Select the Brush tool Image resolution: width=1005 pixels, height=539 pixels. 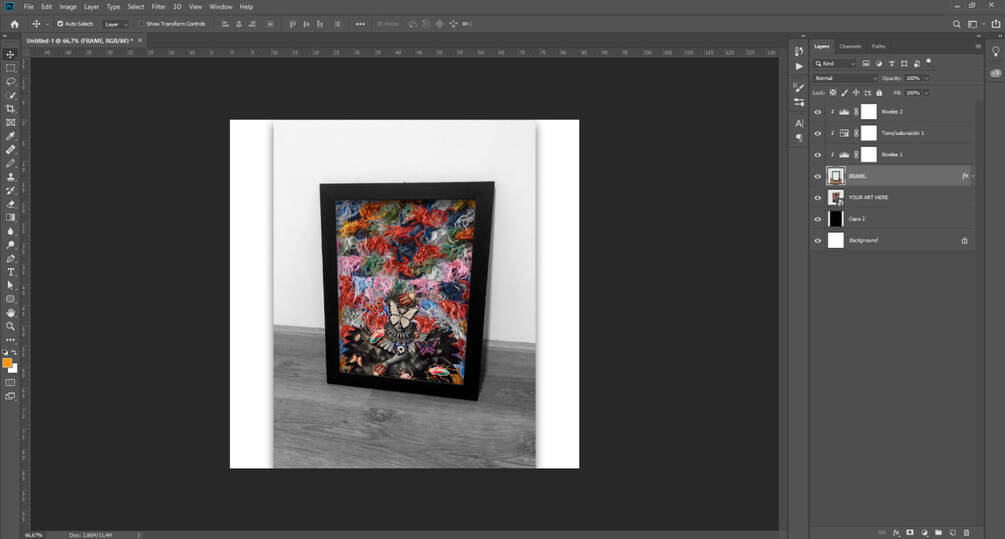point(10,163)
